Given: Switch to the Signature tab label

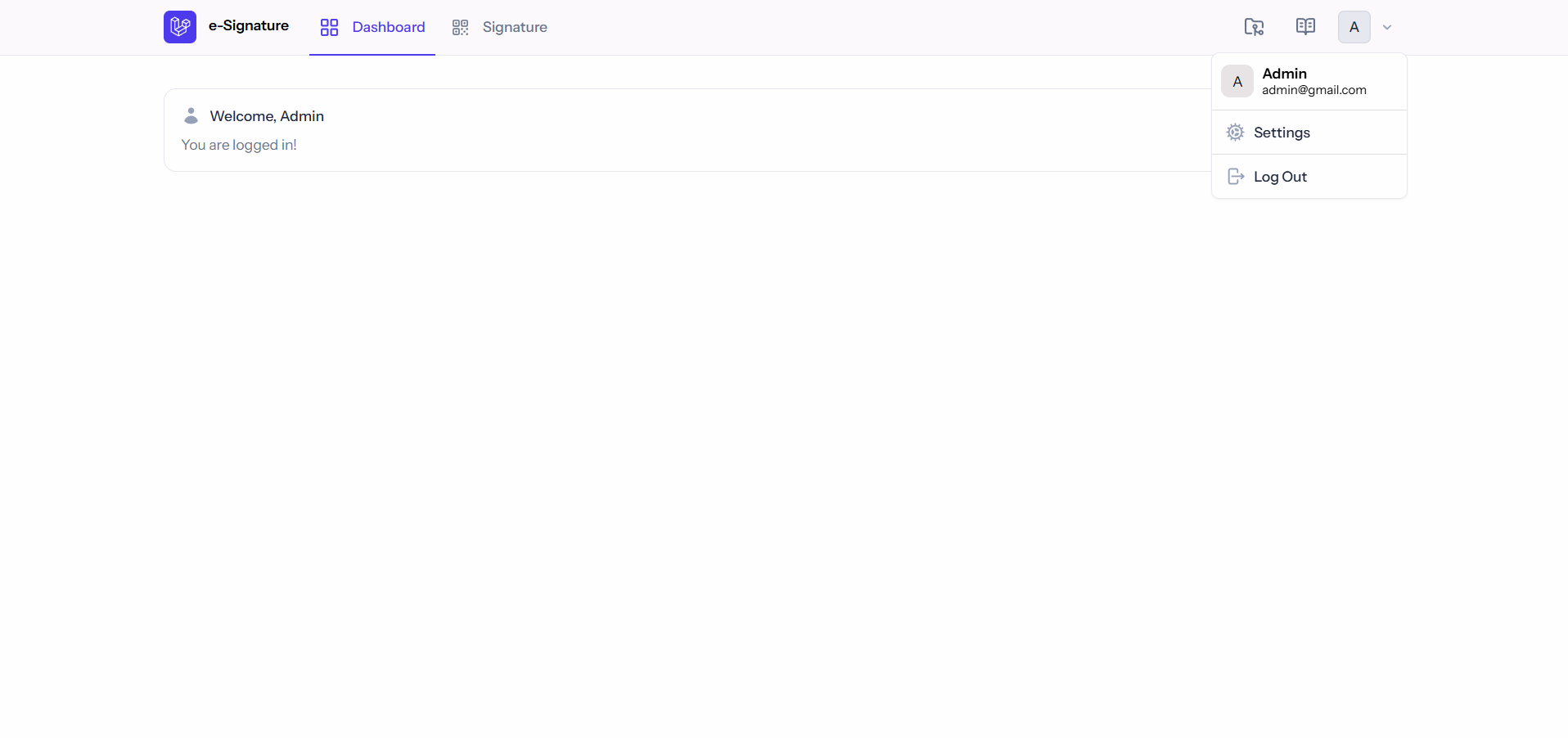Looking at the screenshot, I should click(x=515, y=27).
